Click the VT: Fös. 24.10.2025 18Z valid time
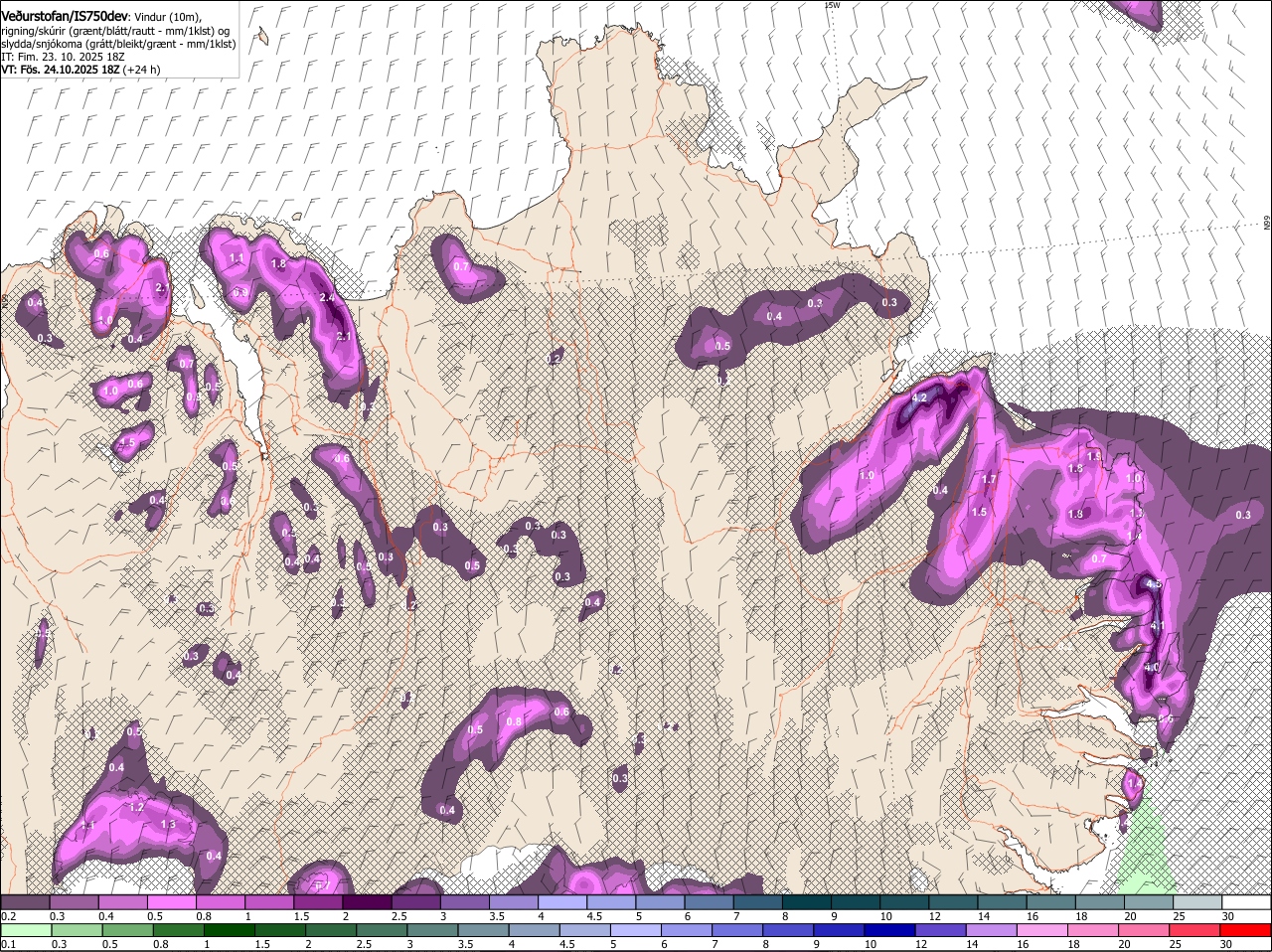 (x=60, y=70)
